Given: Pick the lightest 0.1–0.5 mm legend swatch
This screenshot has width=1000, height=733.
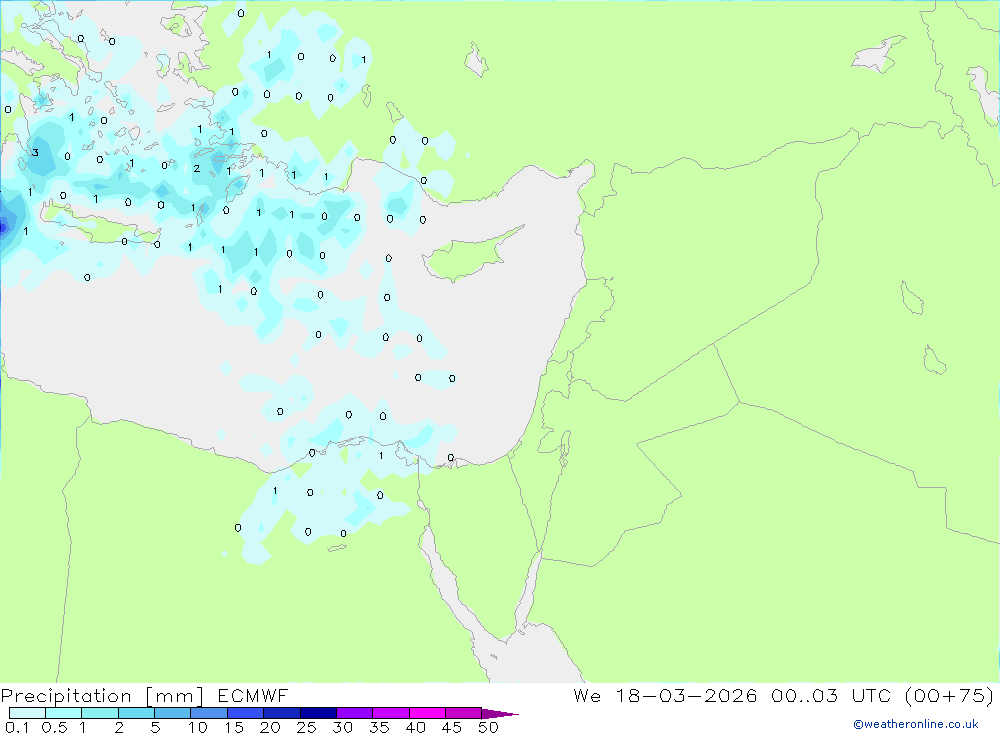Looking at the screenshot, I should pos(27,713).
